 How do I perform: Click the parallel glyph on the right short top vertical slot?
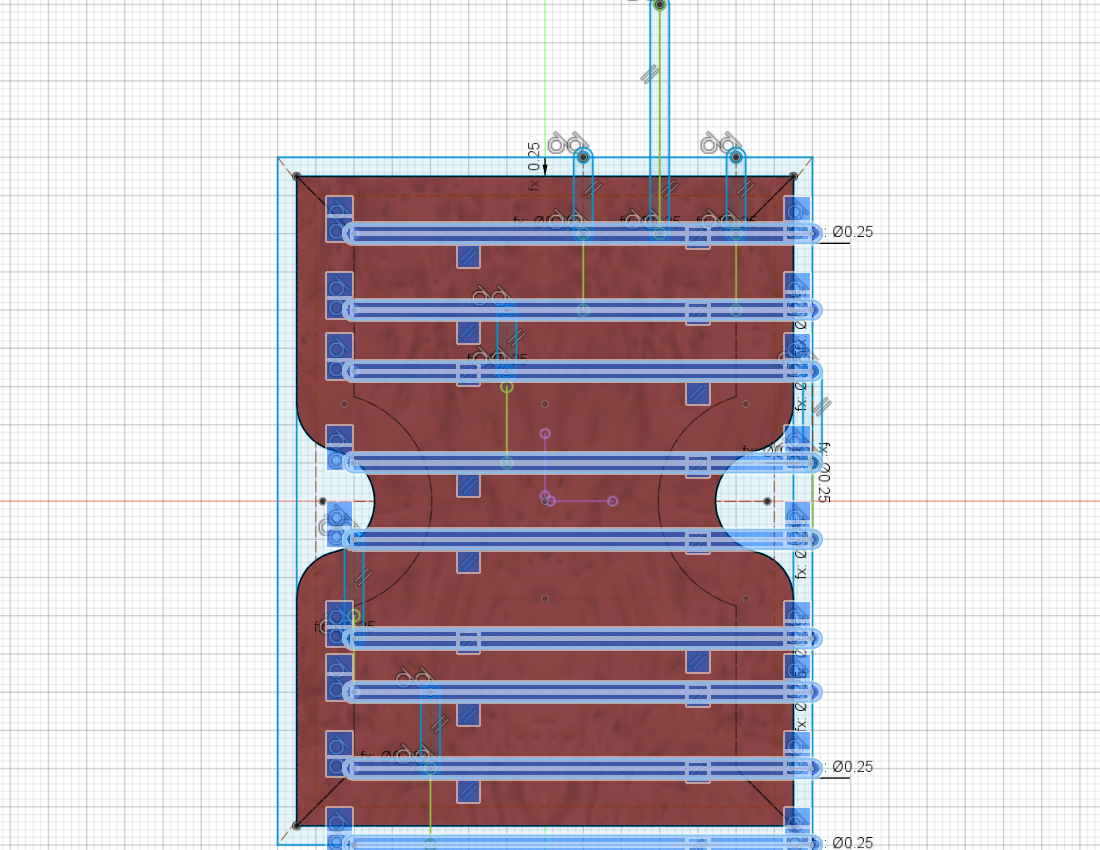pyautogui.click(x=745, y=188)
